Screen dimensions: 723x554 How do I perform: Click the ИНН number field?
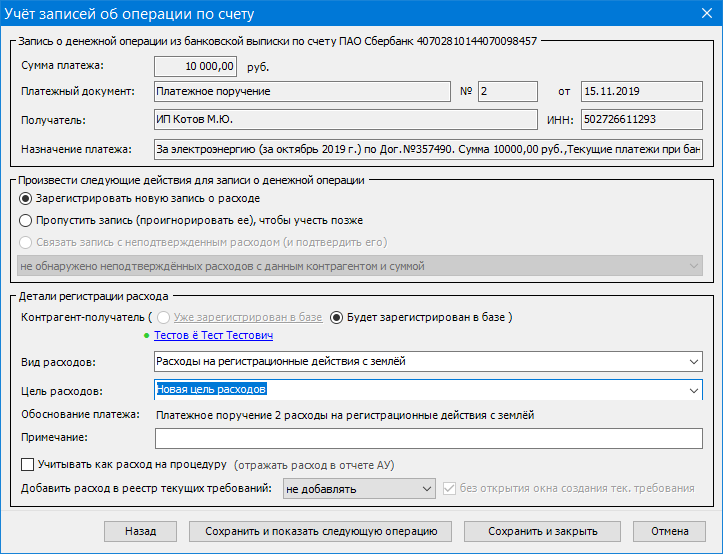tap(642, 120)
